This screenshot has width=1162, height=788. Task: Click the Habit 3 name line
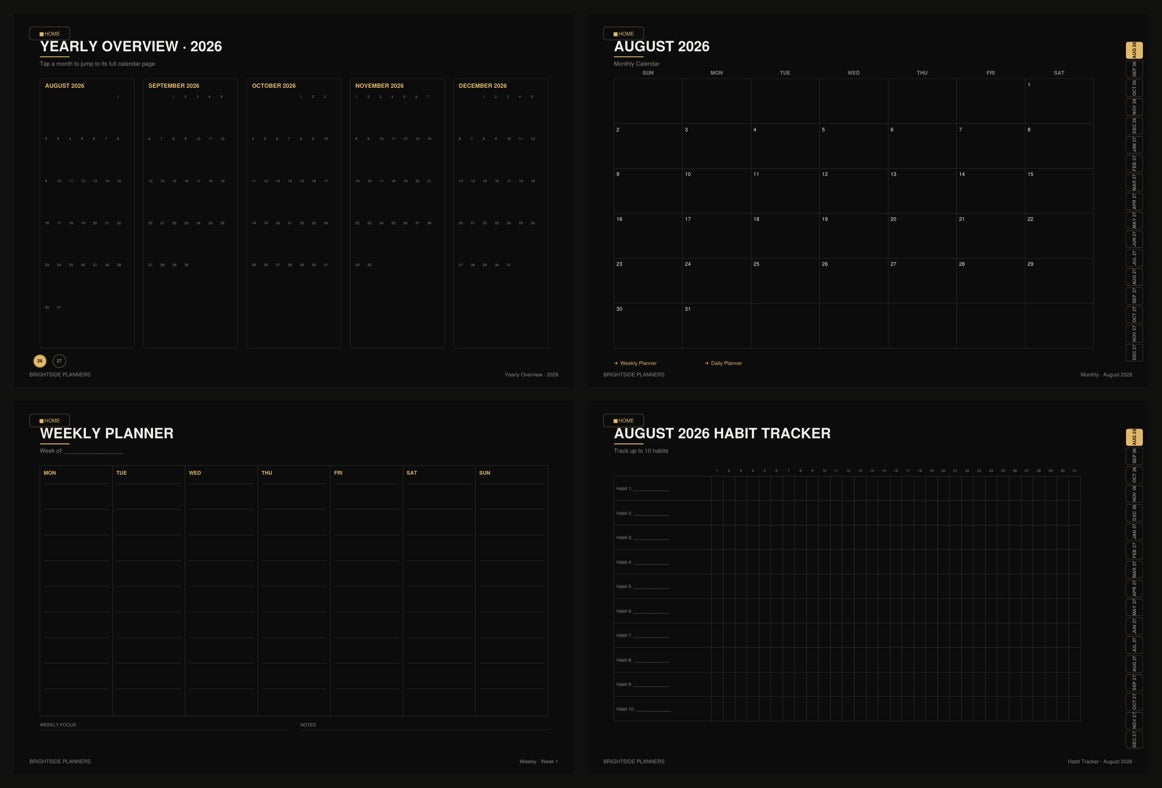point(651,538)
